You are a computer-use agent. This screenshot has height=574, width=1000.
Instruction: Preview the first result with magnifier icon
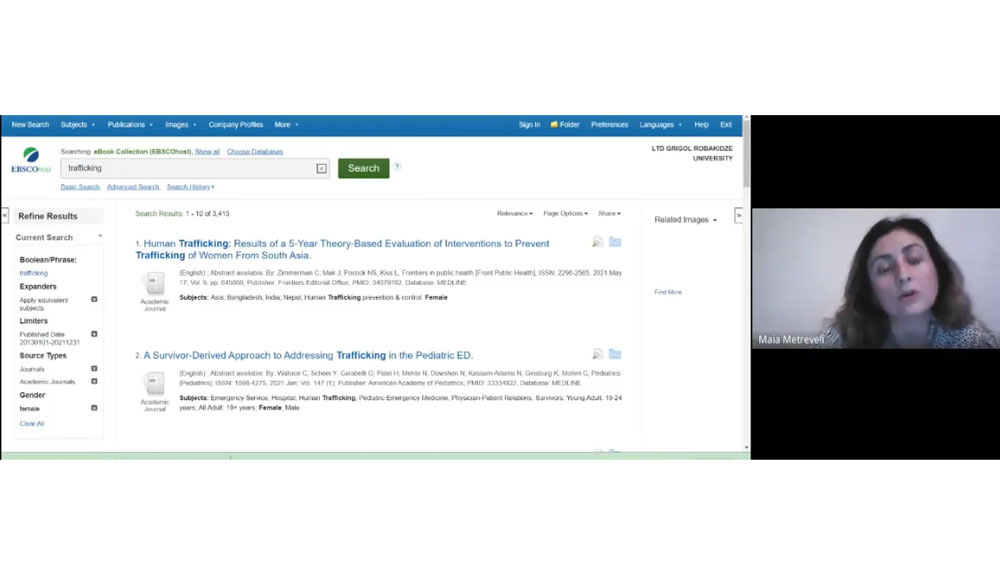coord(598,242)
